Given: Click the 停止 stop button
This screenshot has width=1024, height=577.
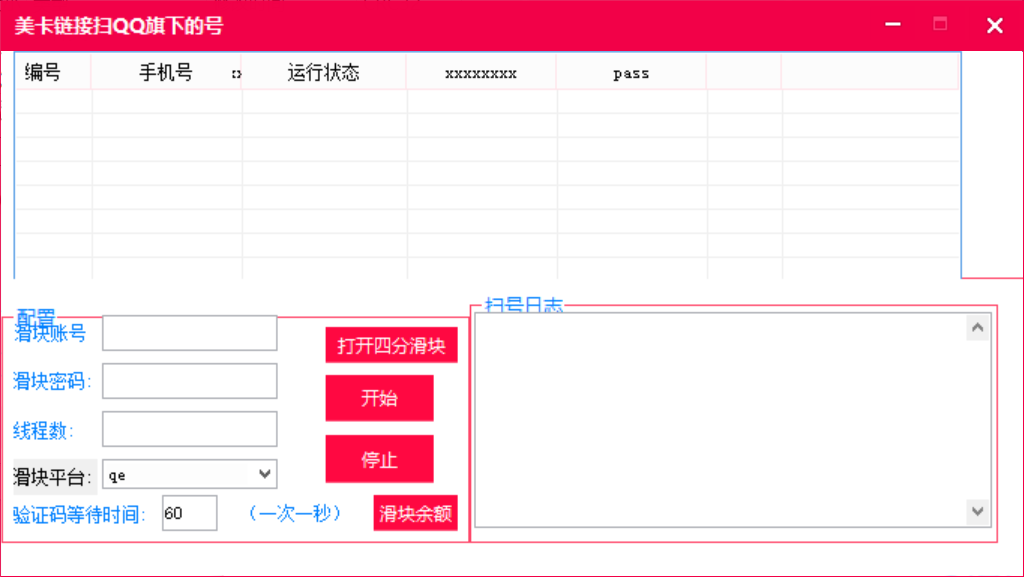Looking at the screenshot, I should (379, 458).
